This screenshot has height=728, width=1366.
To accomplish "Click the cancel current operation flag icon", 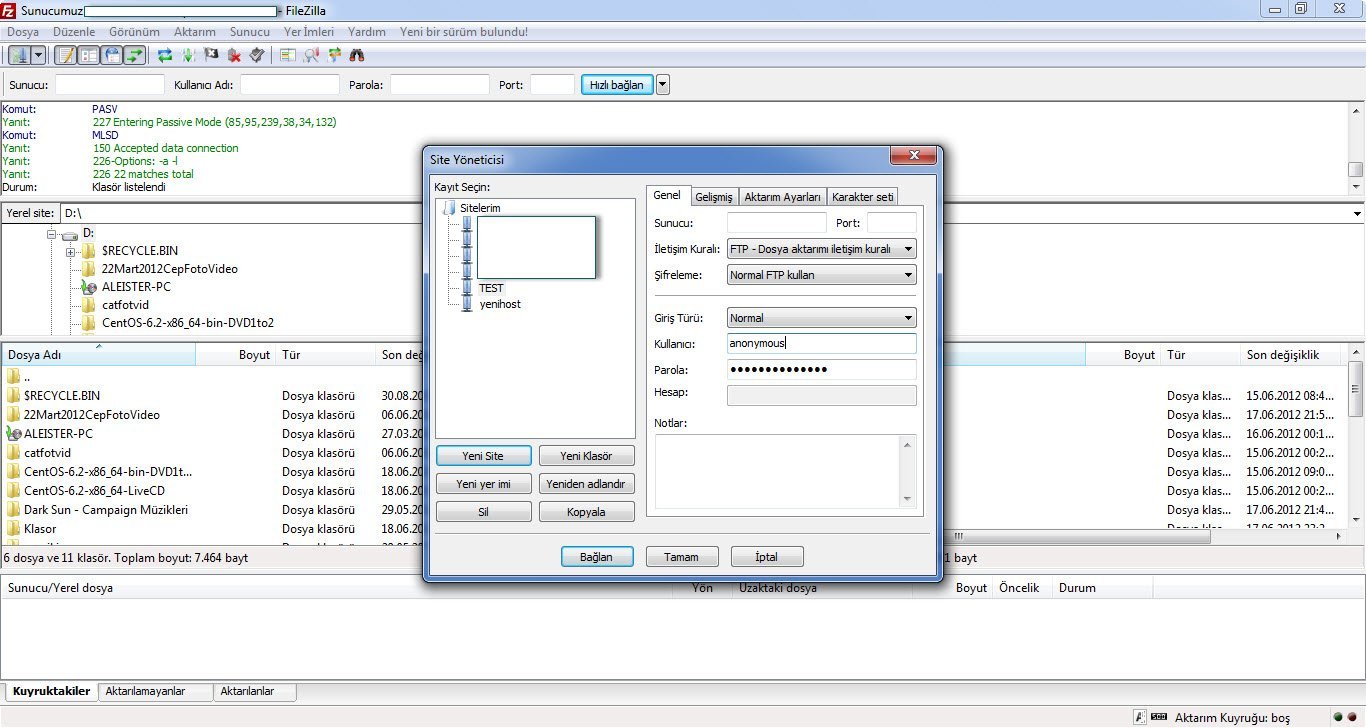I will [211, 55].
